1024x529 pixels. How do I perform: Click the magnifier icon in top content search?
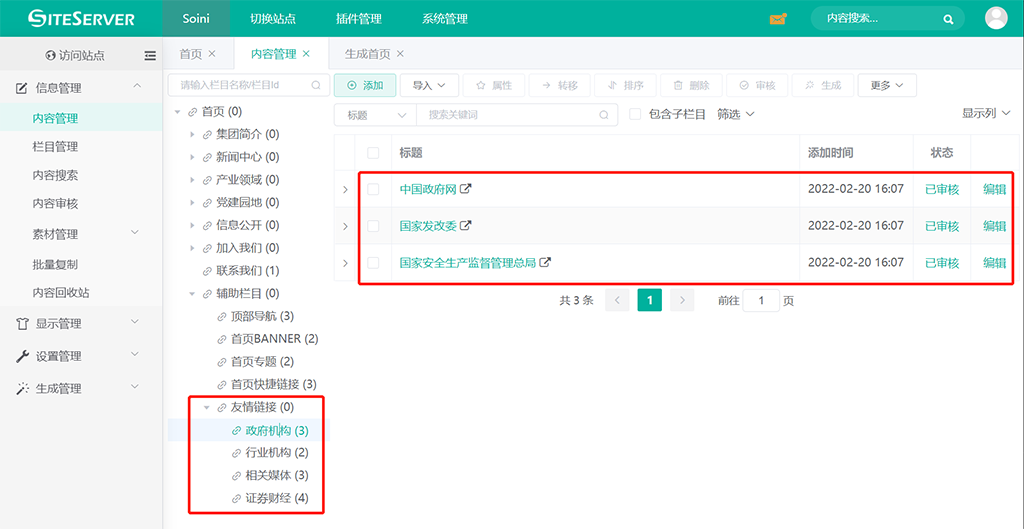(x=948, y=19)
